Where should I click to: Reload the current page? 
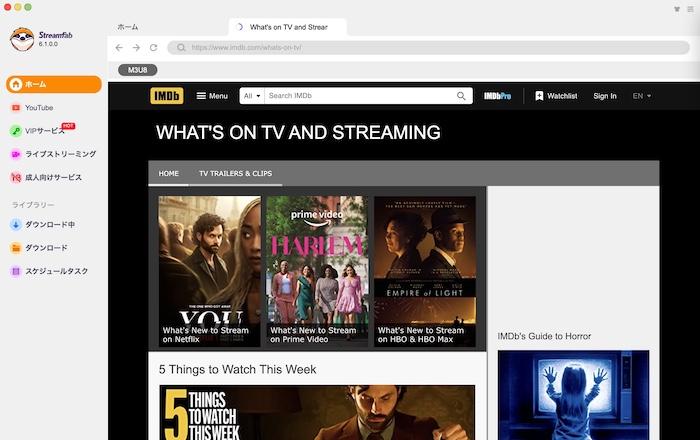153,47
